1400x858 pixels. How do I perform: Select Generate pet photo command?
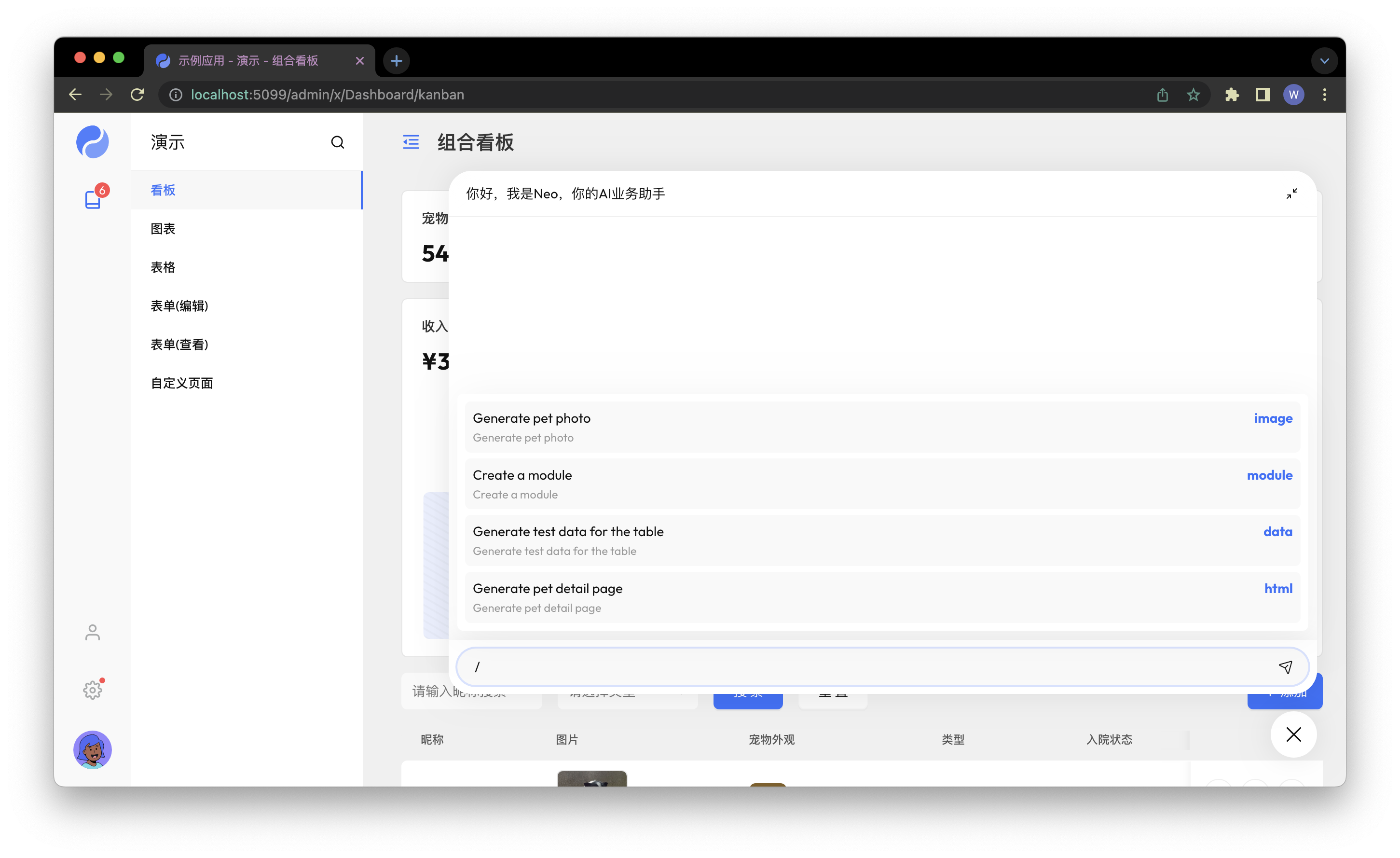(x=882, y=427)
